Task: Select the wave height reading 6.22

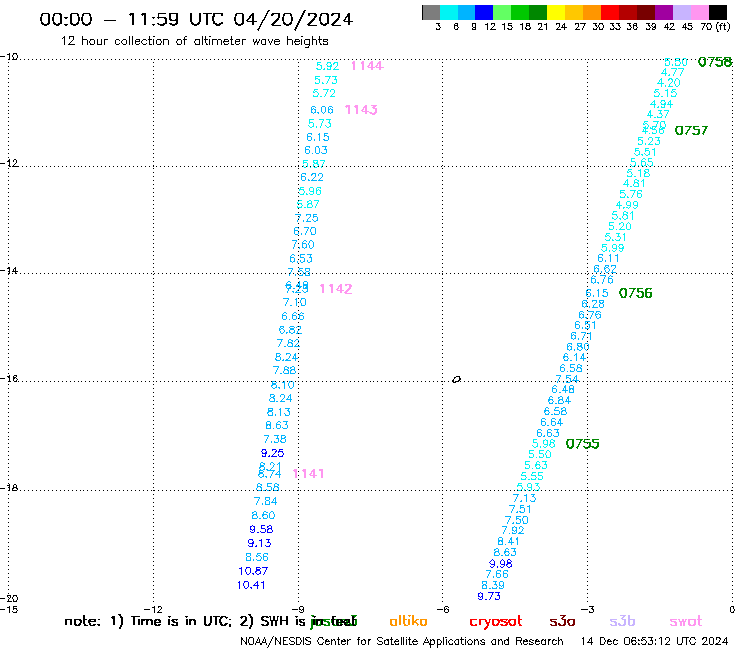Action: pos(312,177)
